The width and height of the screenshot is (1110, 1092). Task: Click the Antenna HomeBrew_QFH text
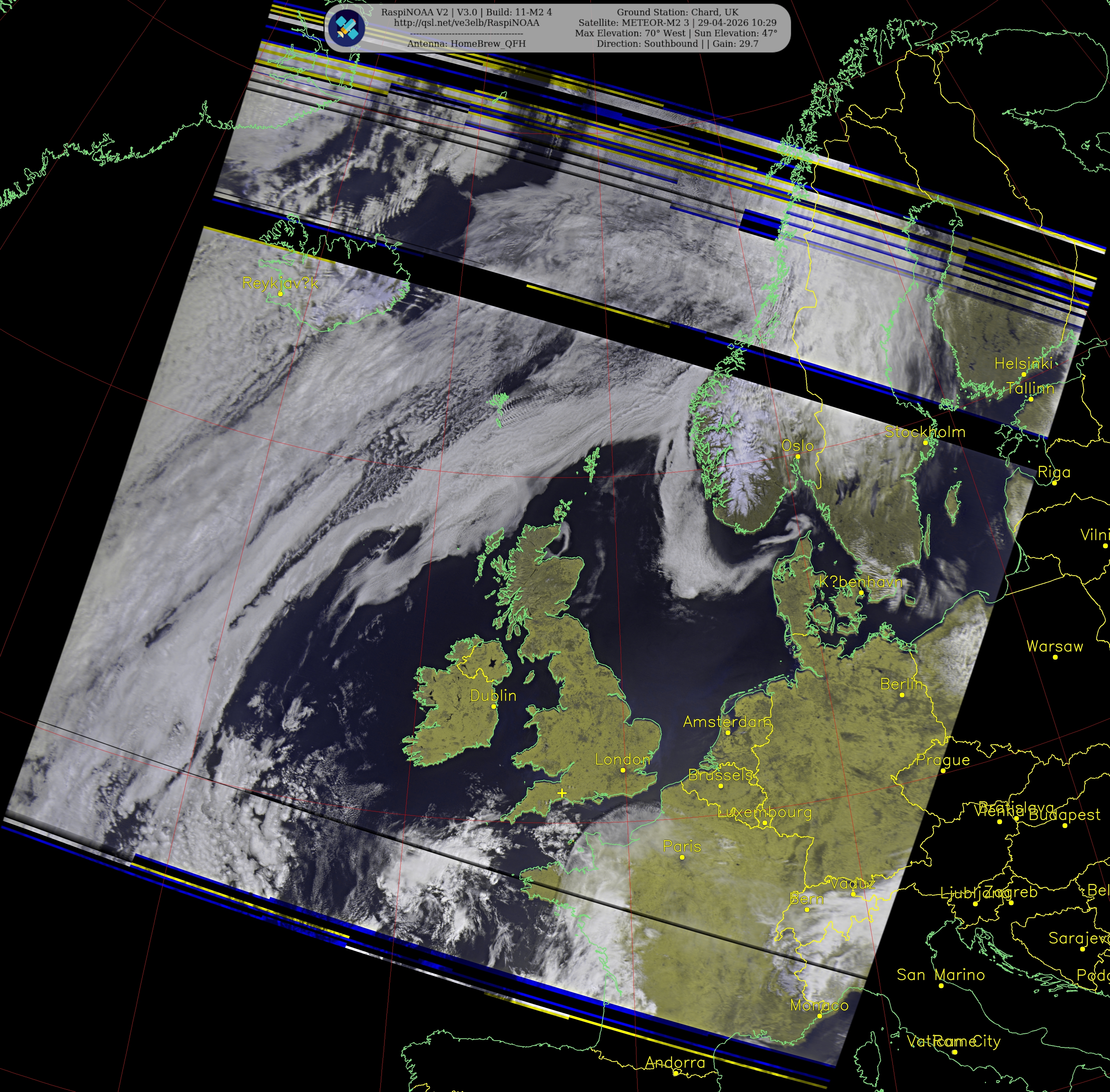click(467, 44)
